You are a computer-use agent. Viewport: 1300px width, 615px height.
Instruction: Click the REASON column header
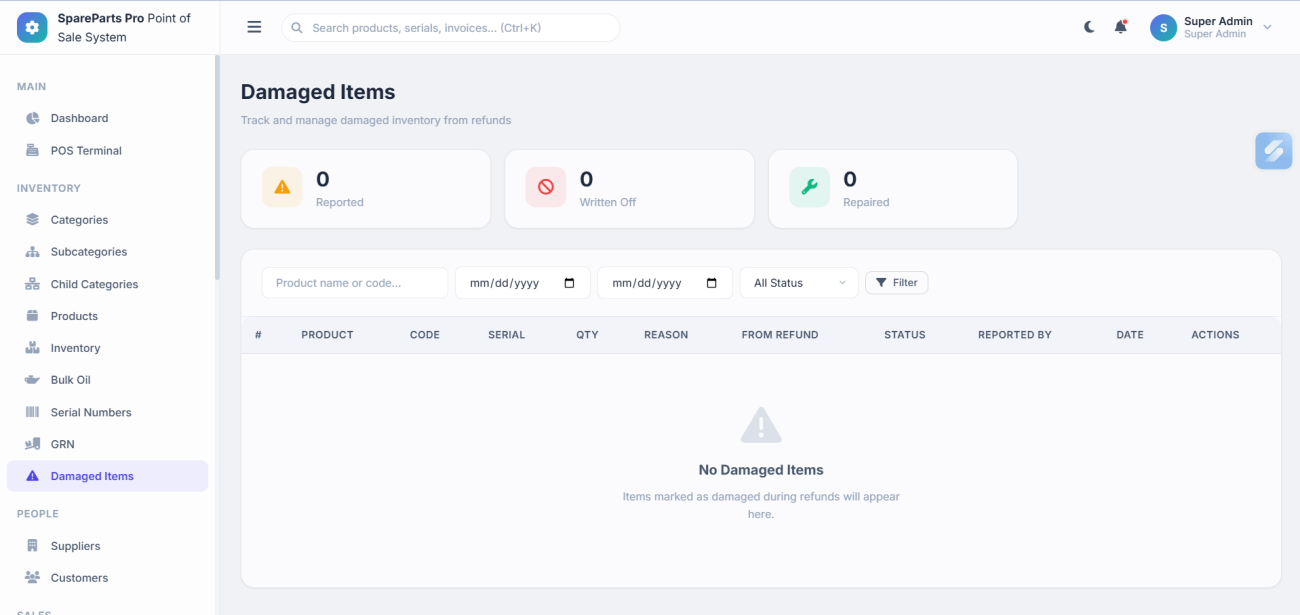click(x=666, y=335)
